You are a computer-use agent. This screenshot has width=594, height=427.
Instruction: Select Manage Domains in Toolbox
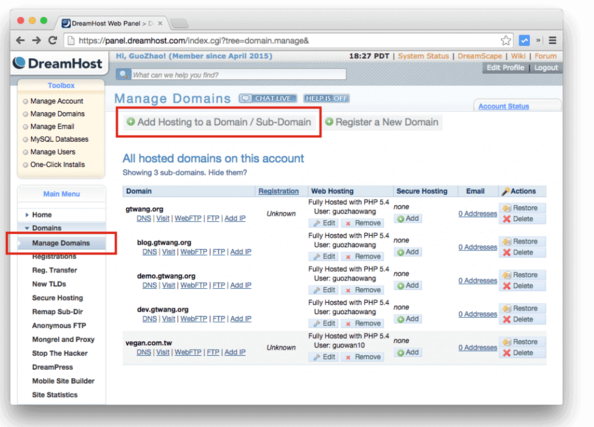point(57,114)
